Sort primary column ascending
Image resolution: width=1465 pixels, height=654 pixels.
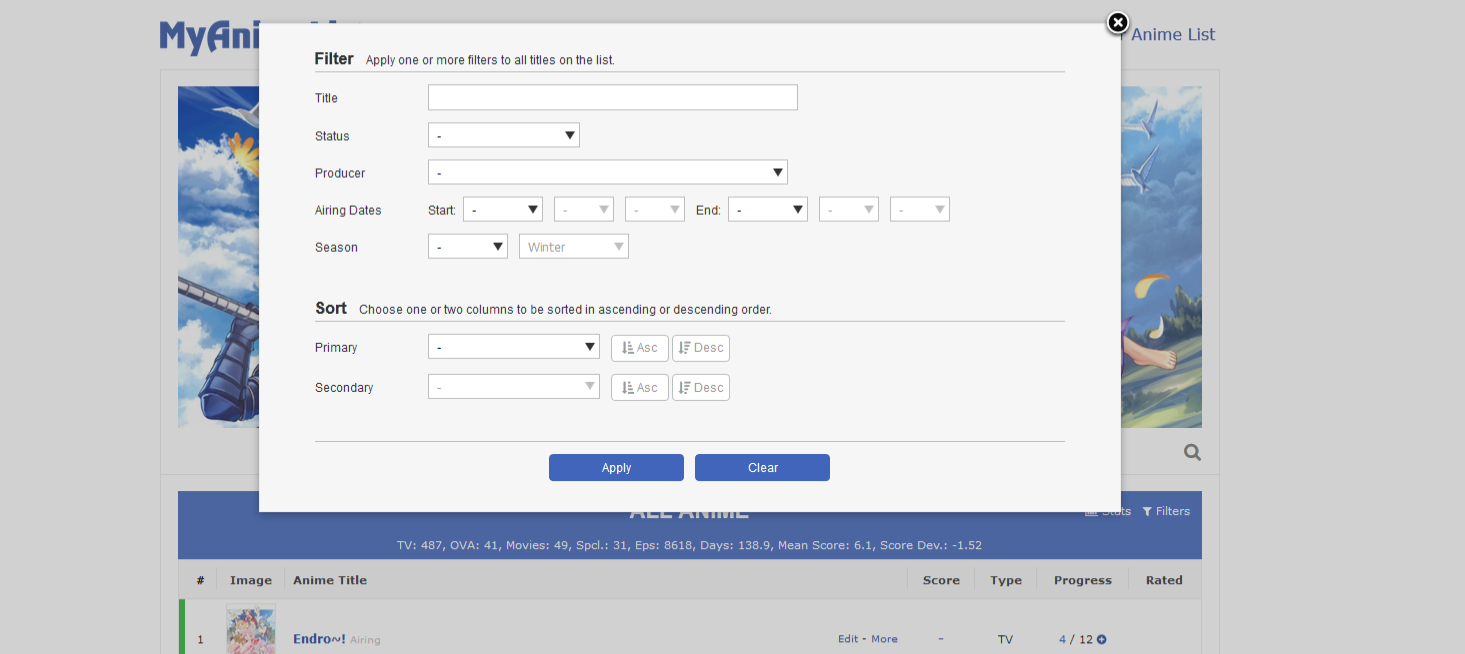639,348
